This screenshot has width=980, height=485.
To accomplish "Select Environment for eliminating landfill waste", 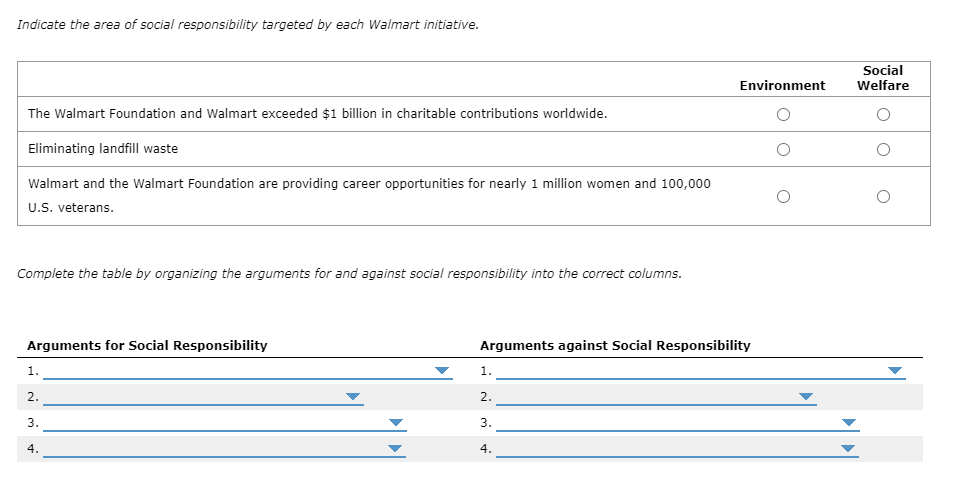I will pos(782,149).
